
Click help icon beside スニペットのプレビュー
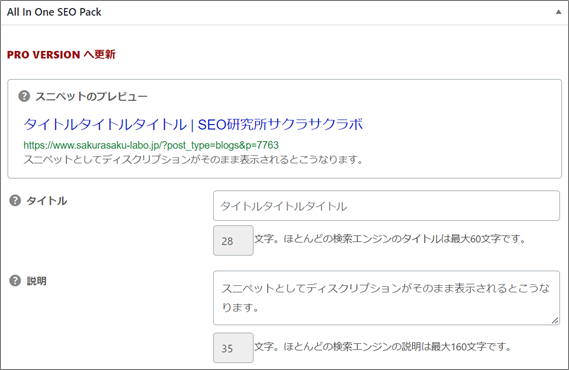click(24, 96)
